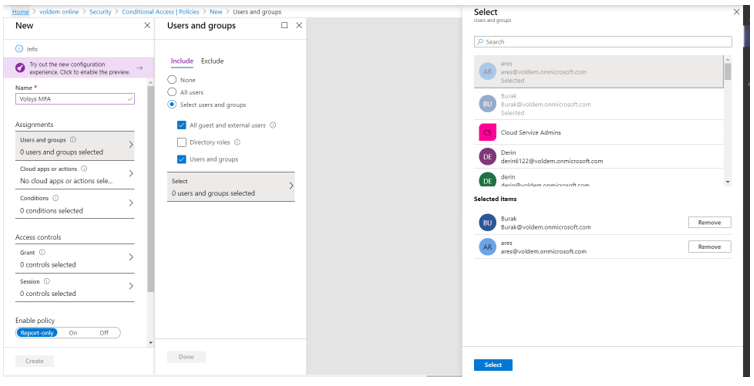Click the Name field Volsys MFA
754x386 pixels.
(75, 99)
